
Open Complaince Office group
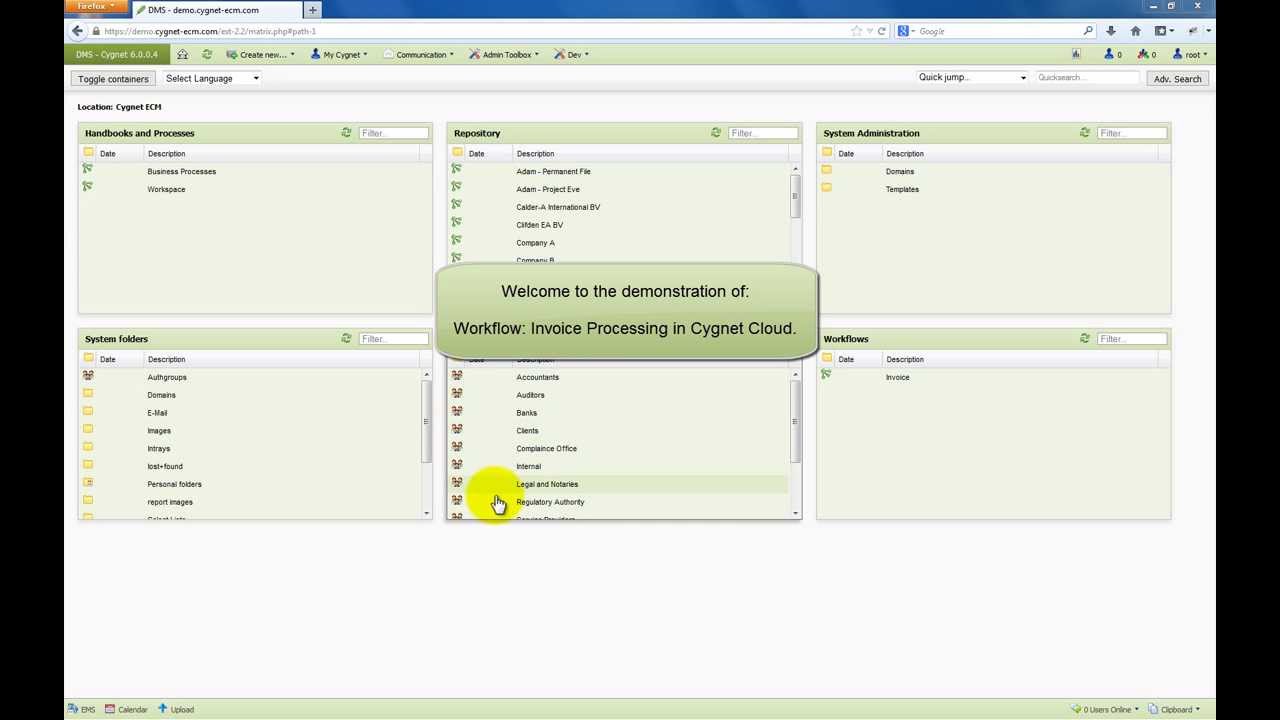[546, 449]
